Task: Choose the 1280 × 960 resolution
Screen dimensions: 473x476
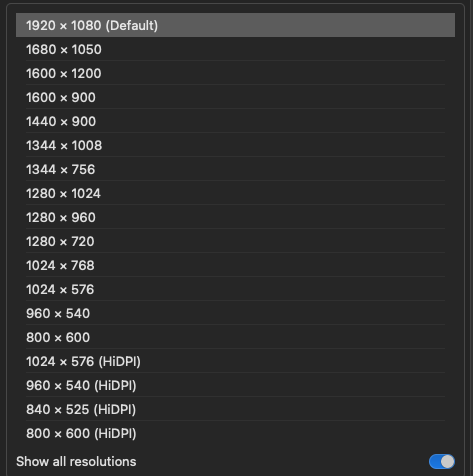Action: 235,217
